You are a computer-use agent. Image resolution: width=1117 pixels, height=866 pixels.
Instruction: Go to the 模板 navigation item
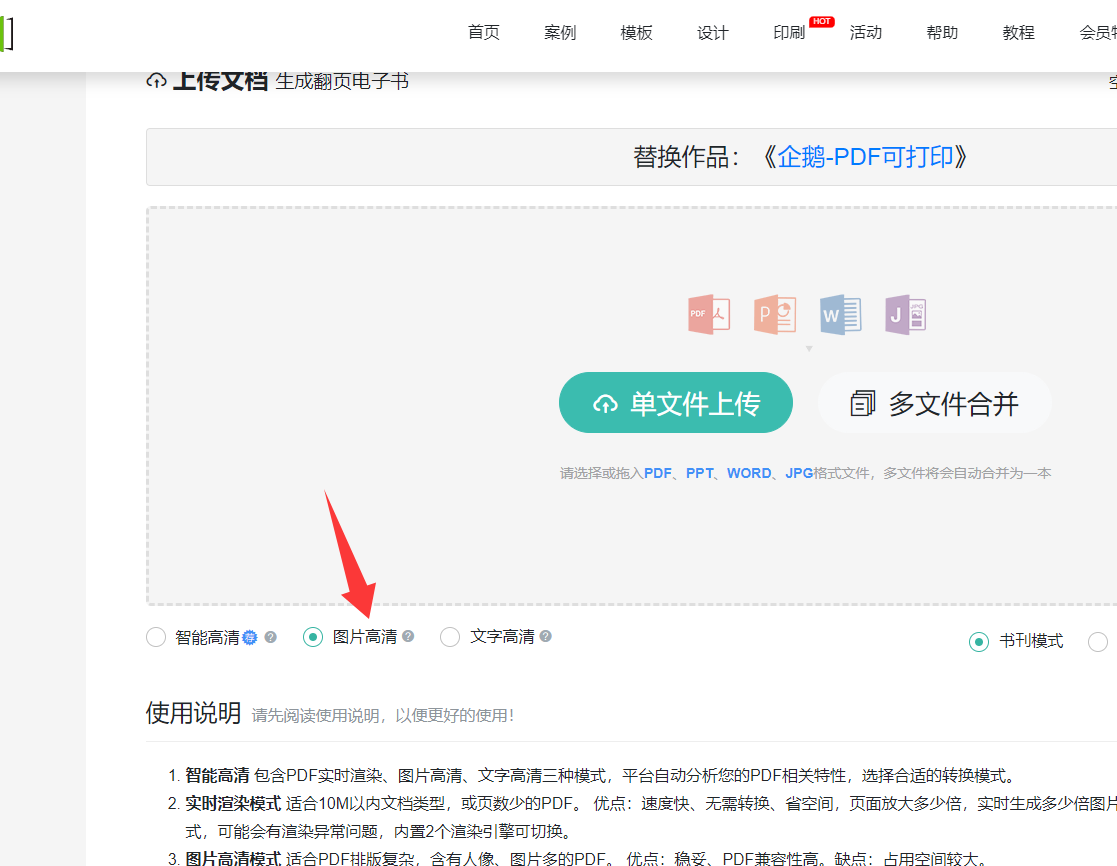(637, 33)
